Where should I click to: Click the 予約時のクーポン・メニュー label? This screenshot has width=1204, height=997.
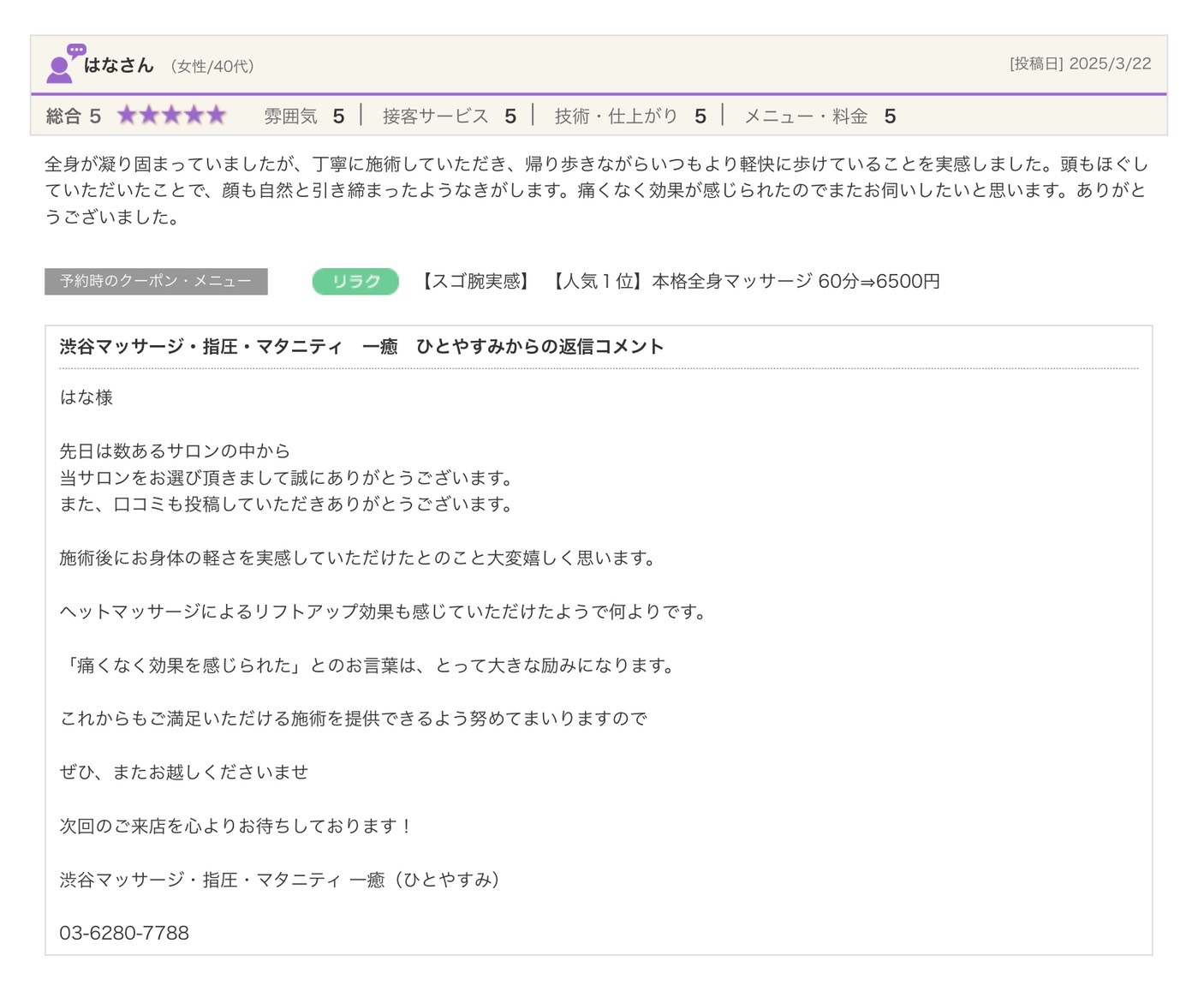pyautogui.click(x=156, y=281)
